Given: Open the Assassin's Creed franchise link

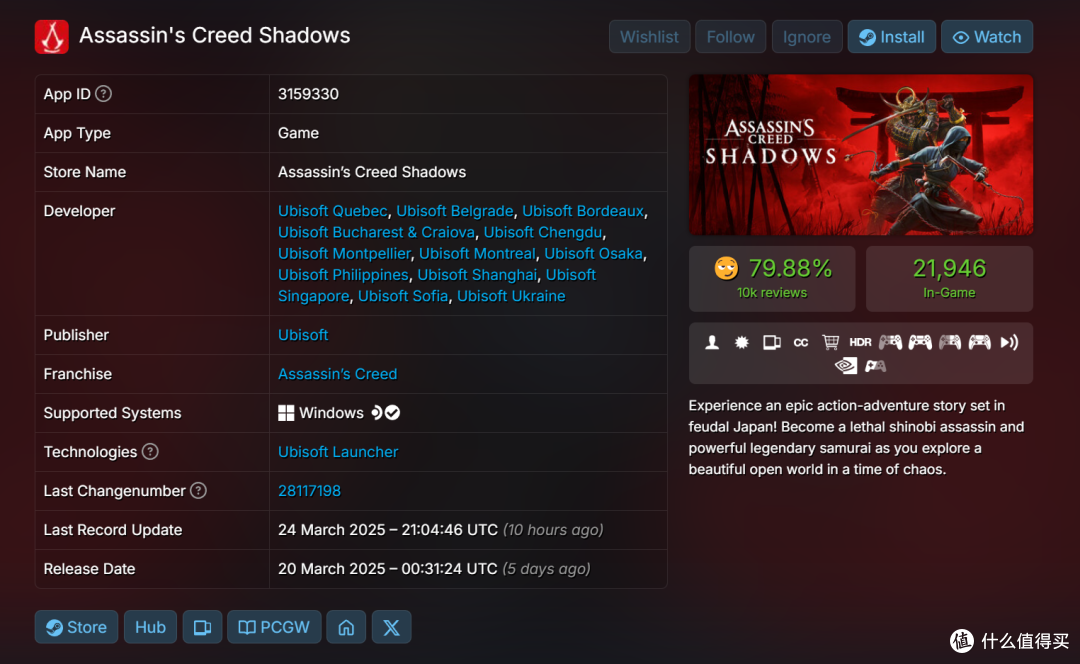Looking at the screenshot, I should pos(338,374).
